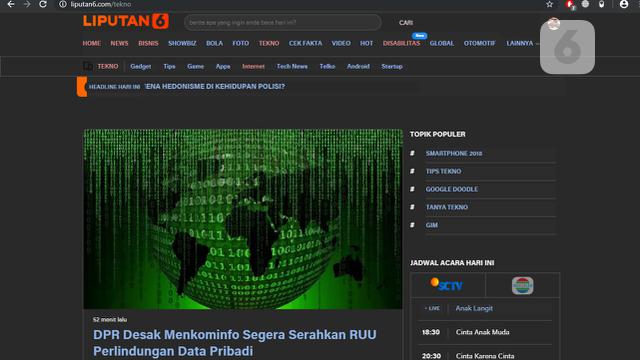Open the BISNIS menu item
Screen dimensions: 640x360
[148, 43]
